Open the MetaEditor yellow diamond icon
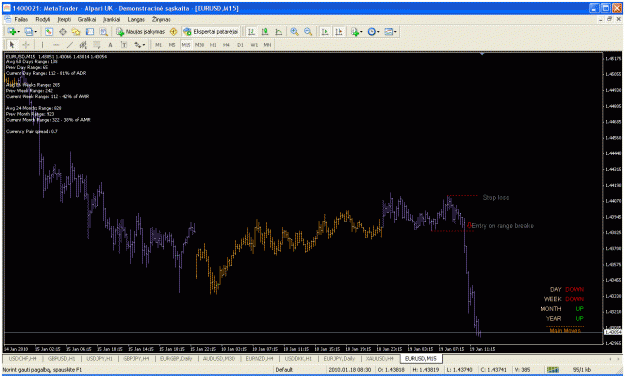The height and width of the screenshot is (376, 625). point(173,31)
